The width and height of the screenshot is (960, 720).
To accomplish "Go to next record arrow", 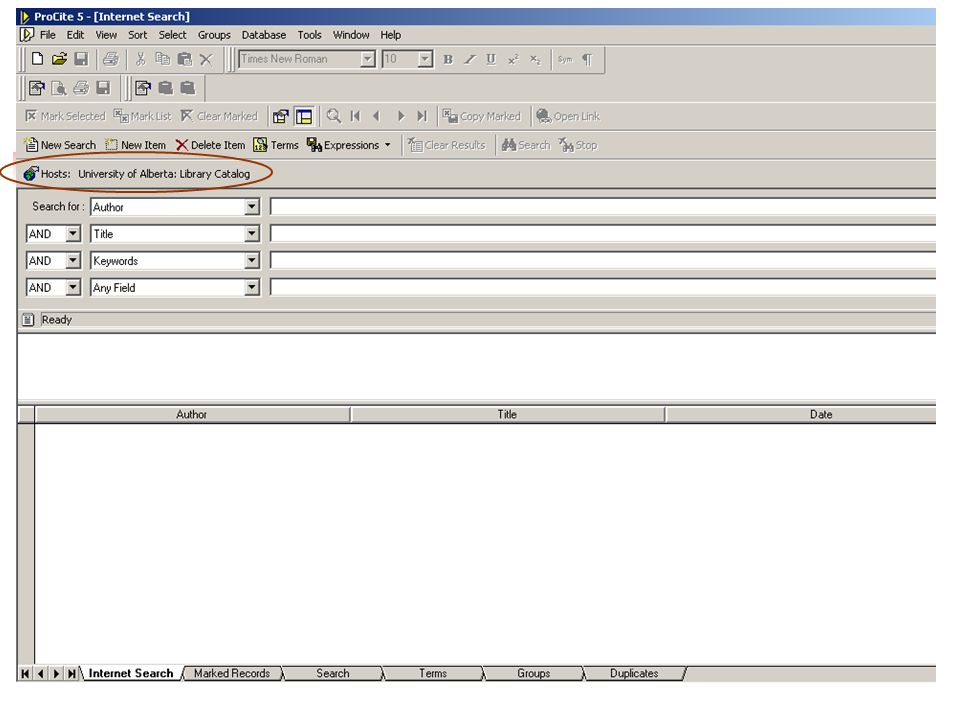I will 400,116.
